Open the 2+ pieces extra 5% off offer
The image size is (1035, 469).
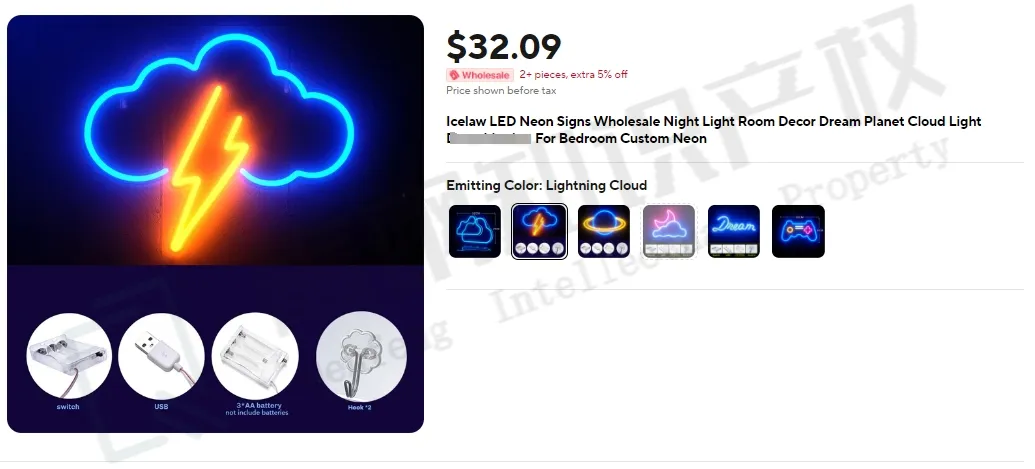[x=573, y=75]
